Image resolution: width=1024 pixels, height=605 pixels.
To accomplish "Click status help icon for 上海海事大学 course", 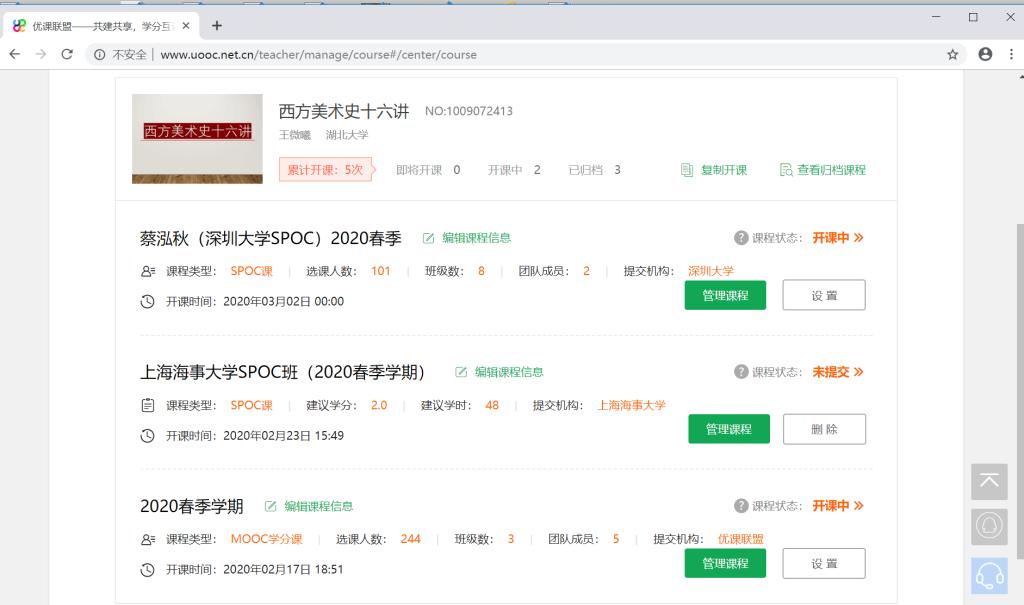I will tap(741, 372).
